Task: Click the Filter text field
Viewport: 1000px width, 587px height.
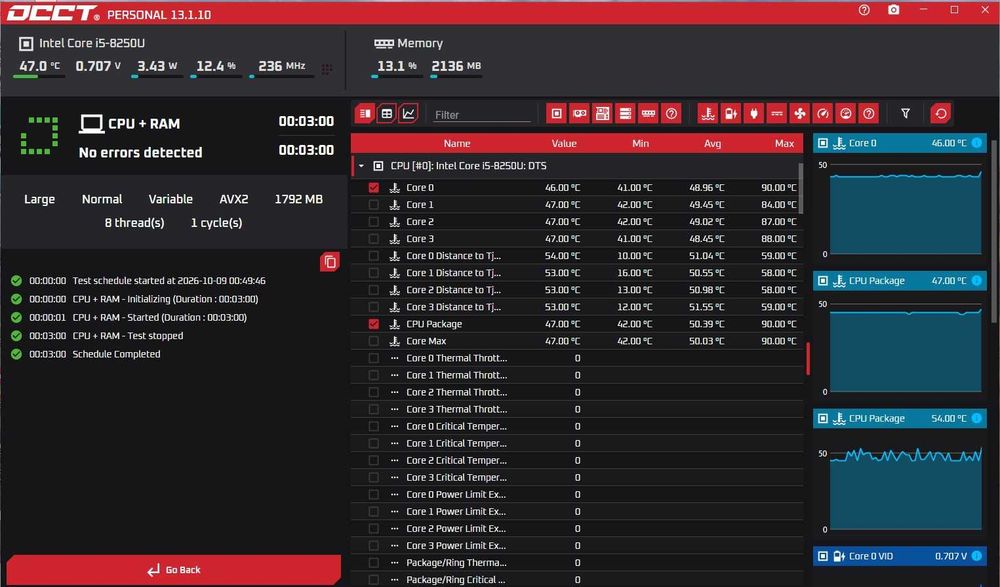Action: pyautogui.click(x=482, y=115)
